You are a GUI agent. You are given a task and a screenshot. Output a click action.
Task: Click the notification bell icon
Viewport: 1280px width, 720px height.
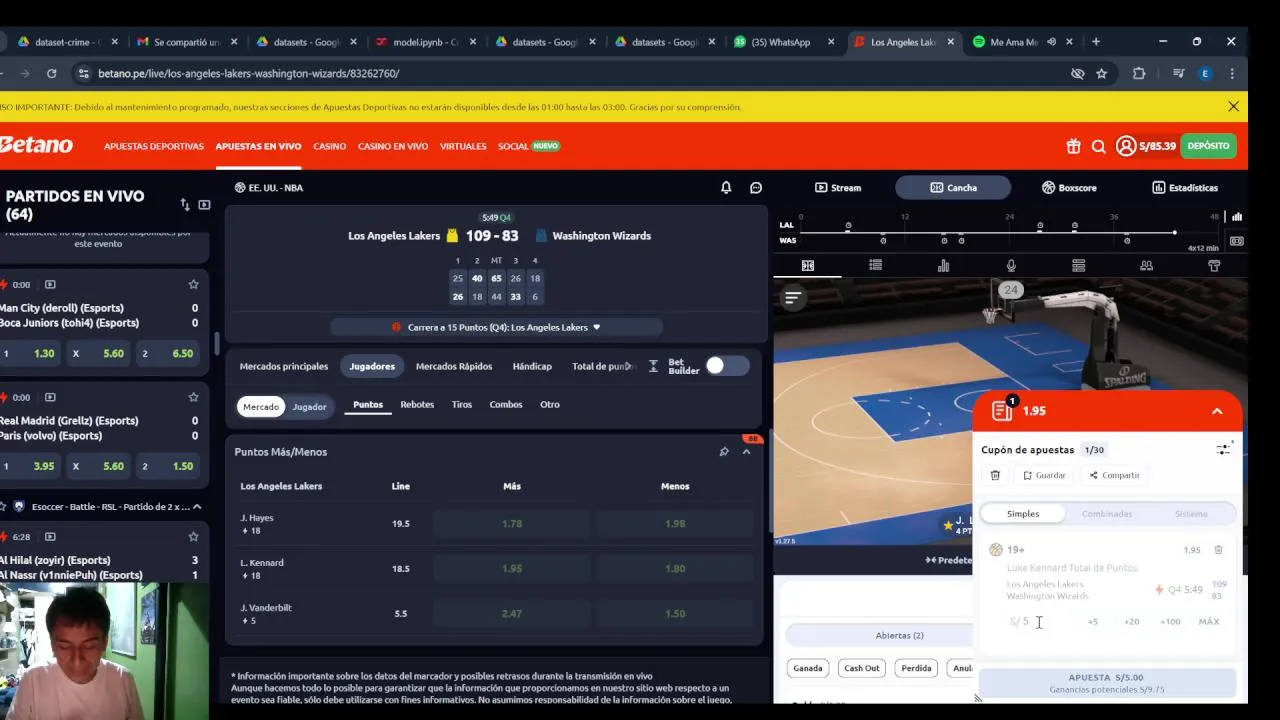726,187
